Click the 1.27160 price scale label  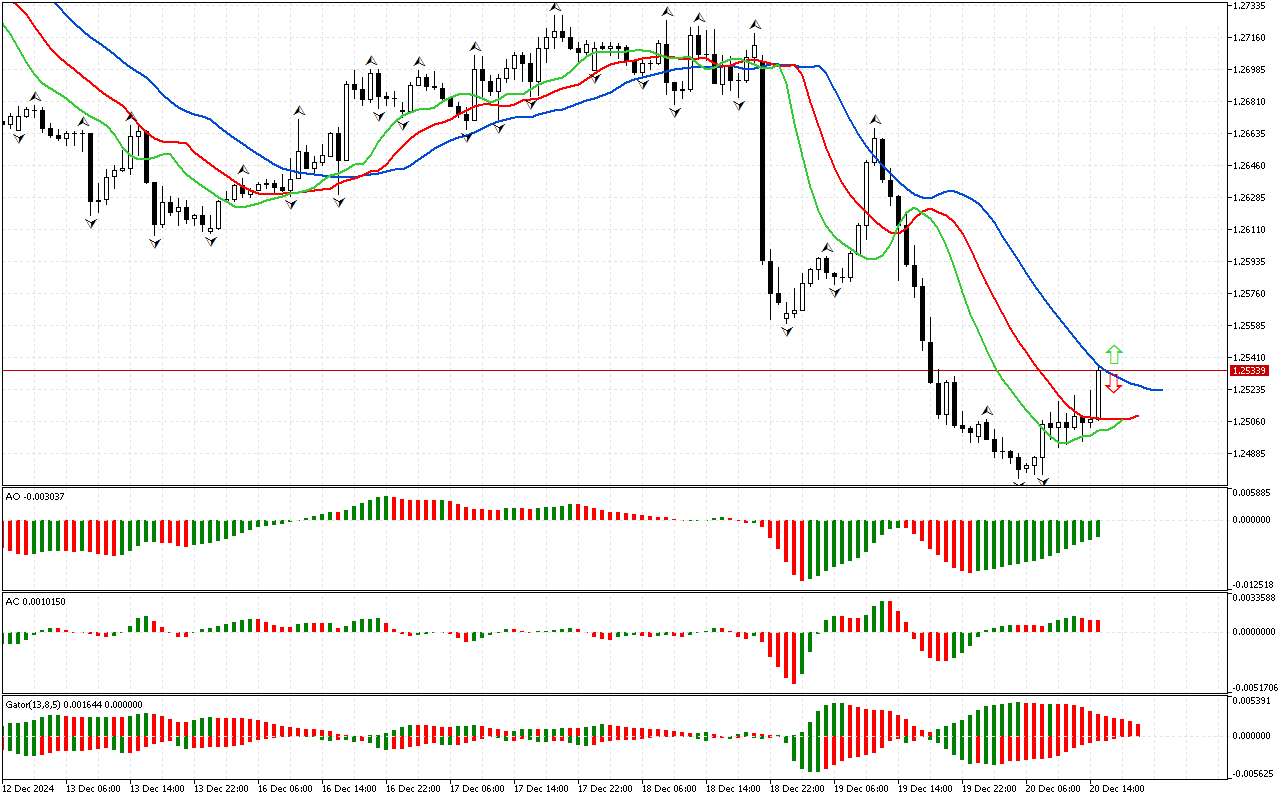click(1251, 38)
